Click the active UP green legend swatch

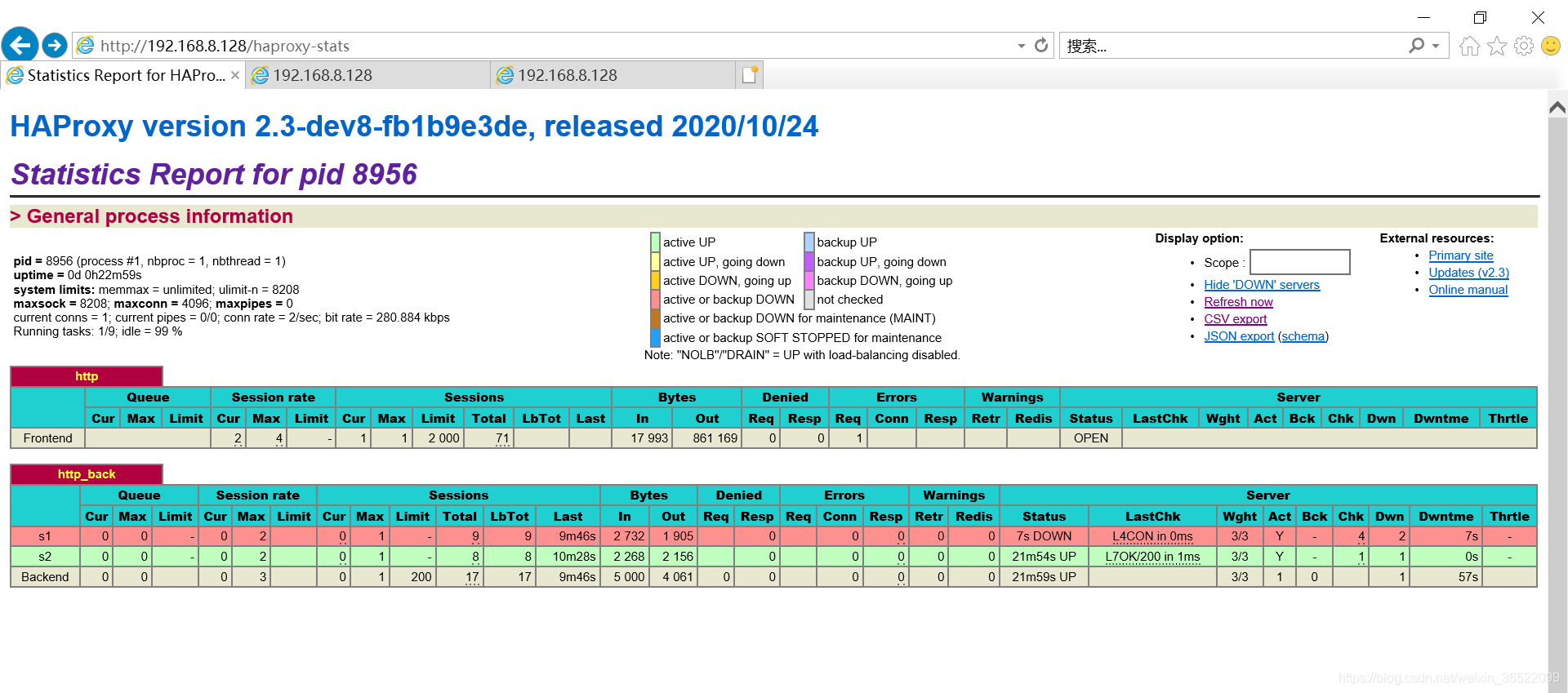point(655,242)
